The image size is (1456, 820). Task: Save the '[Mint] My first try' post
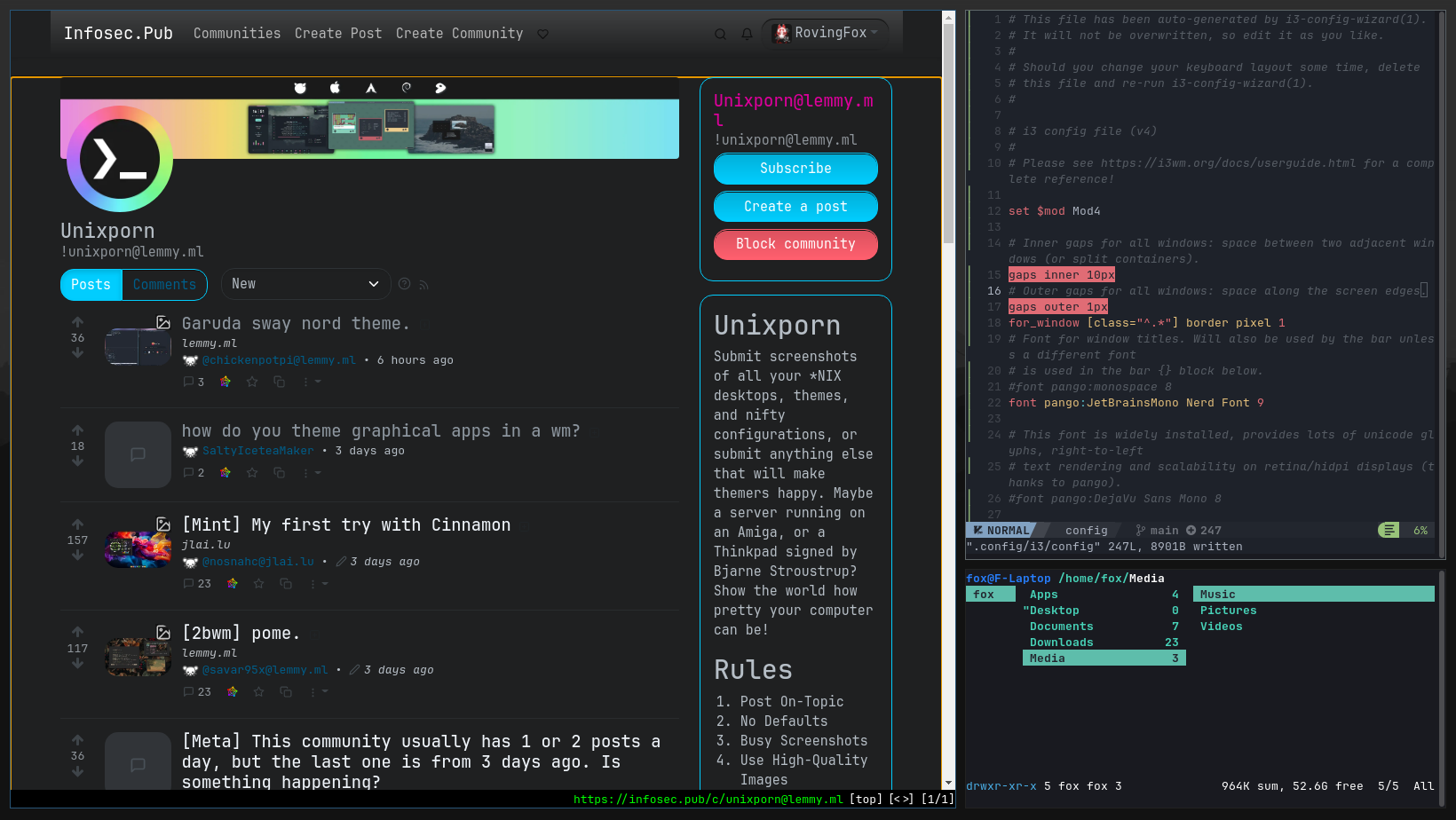pos(259,583)
